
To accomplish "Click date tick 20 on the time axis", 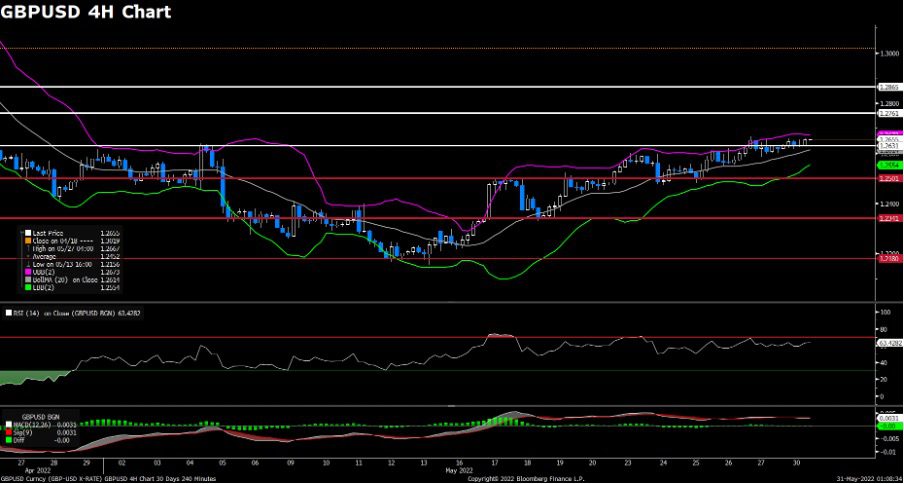I will pos(594,463).
